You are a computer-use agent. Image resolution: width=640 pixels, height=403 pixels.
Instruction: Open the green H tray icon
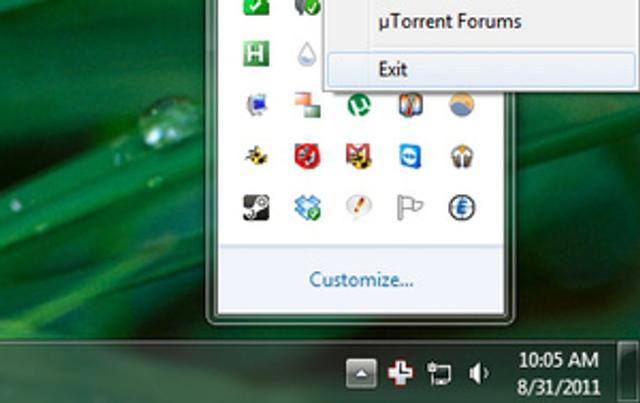[256, 53]
